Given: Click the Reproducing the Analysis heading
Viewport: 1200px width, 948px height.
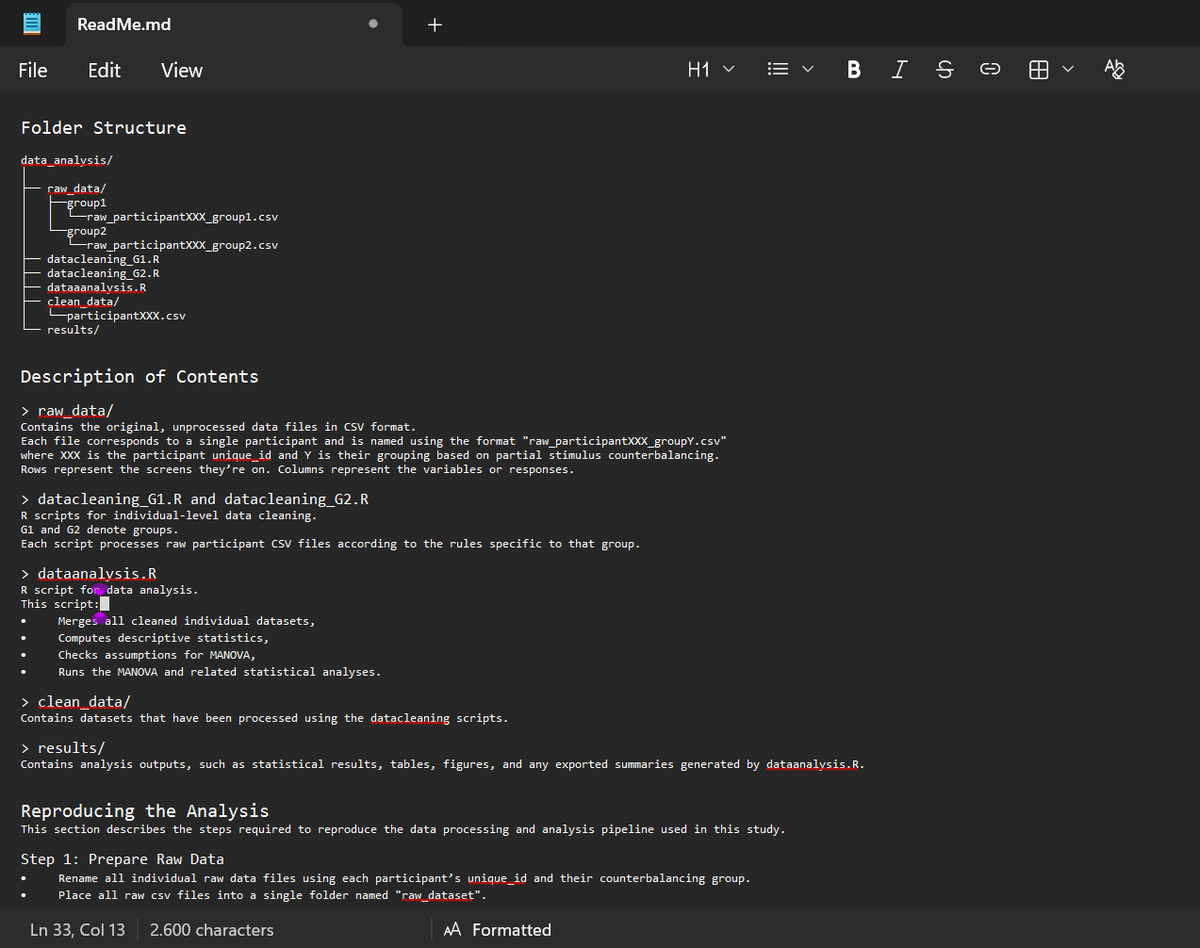Looking at the screenshot, I should click(x=145, y=811).
